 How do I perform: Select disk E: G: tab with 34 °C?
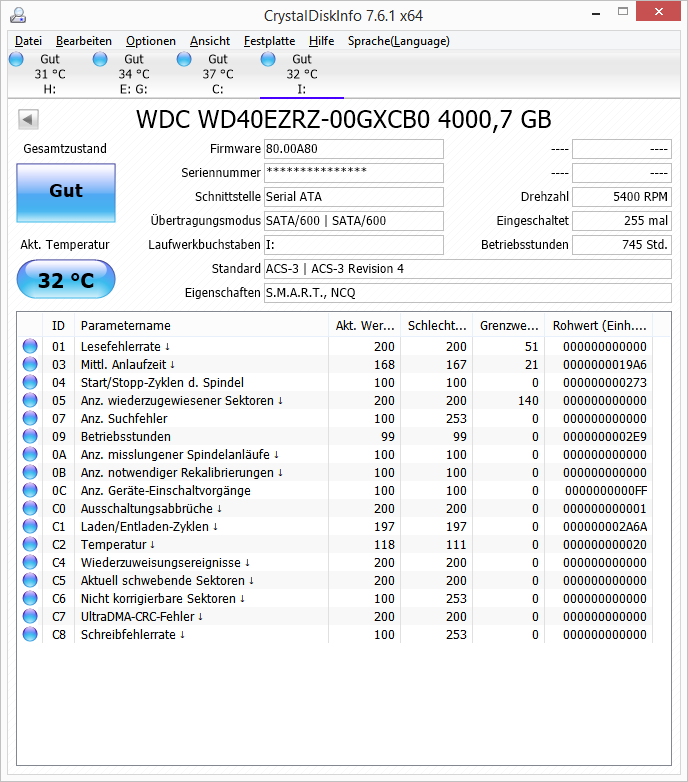(134, 74)
